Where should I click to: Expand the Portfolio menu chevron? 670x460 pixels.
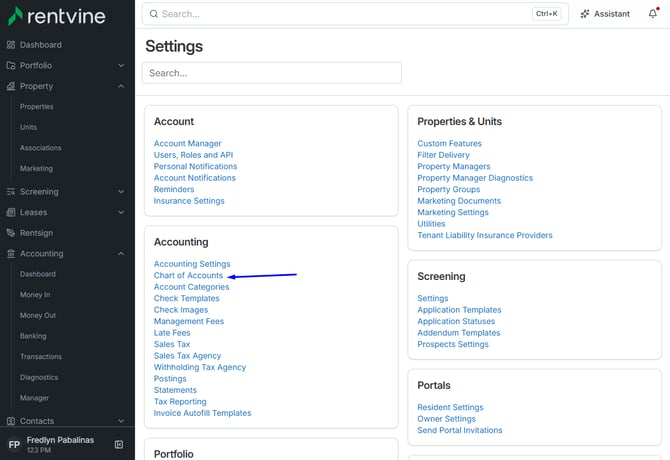click(121, 65)
